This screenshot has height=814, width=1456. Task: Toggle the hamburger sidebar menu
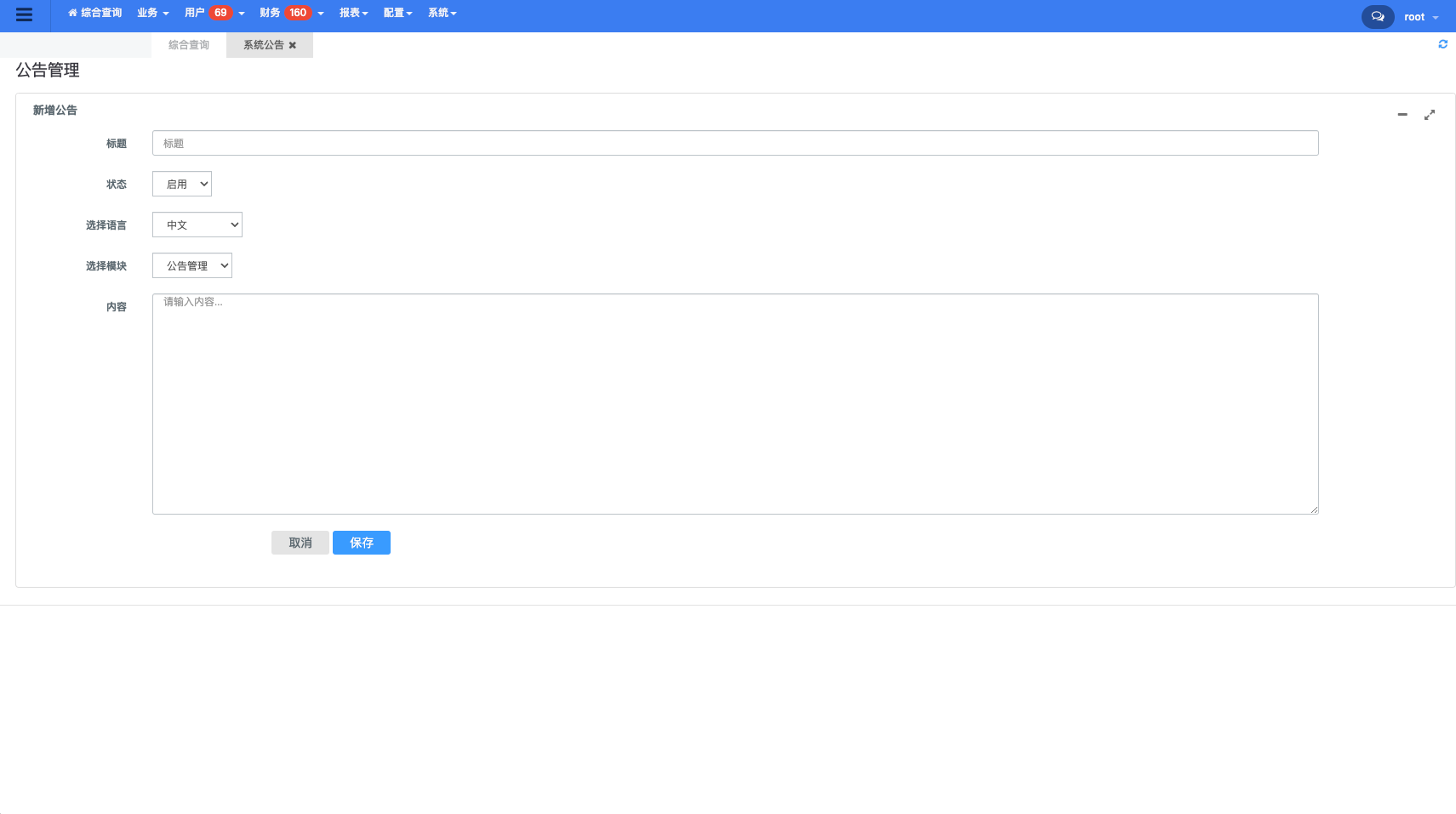[24, 14]
